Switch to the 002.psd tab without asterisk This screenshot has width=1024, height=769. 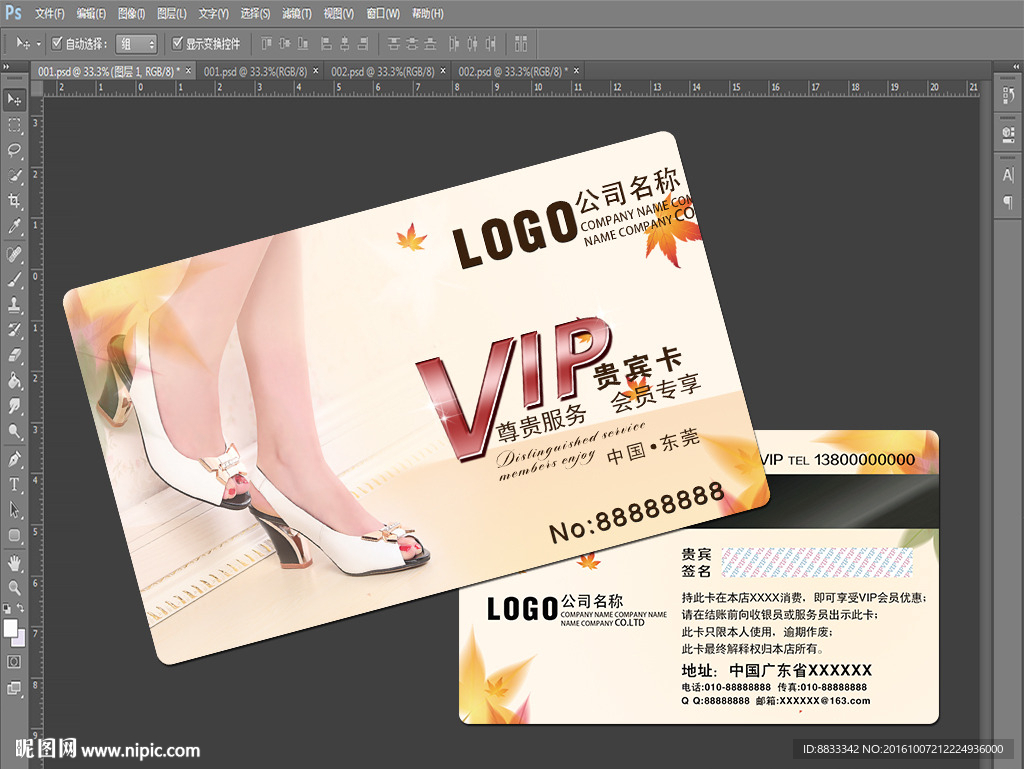383,71
